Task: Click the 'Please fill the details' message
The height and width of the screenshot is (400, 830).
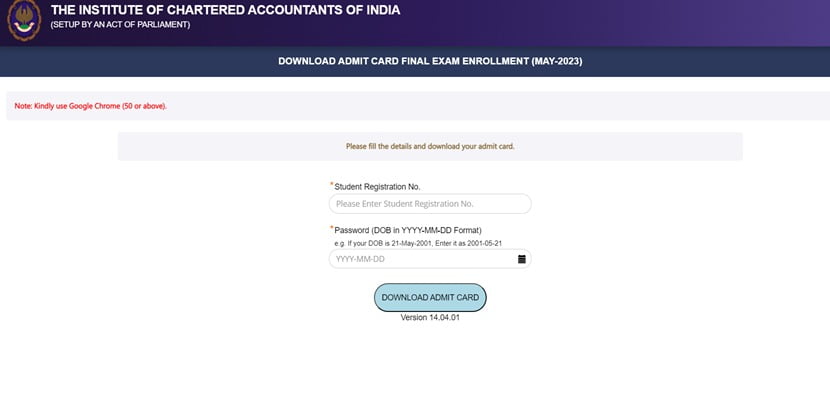Action: coord(430,146)
